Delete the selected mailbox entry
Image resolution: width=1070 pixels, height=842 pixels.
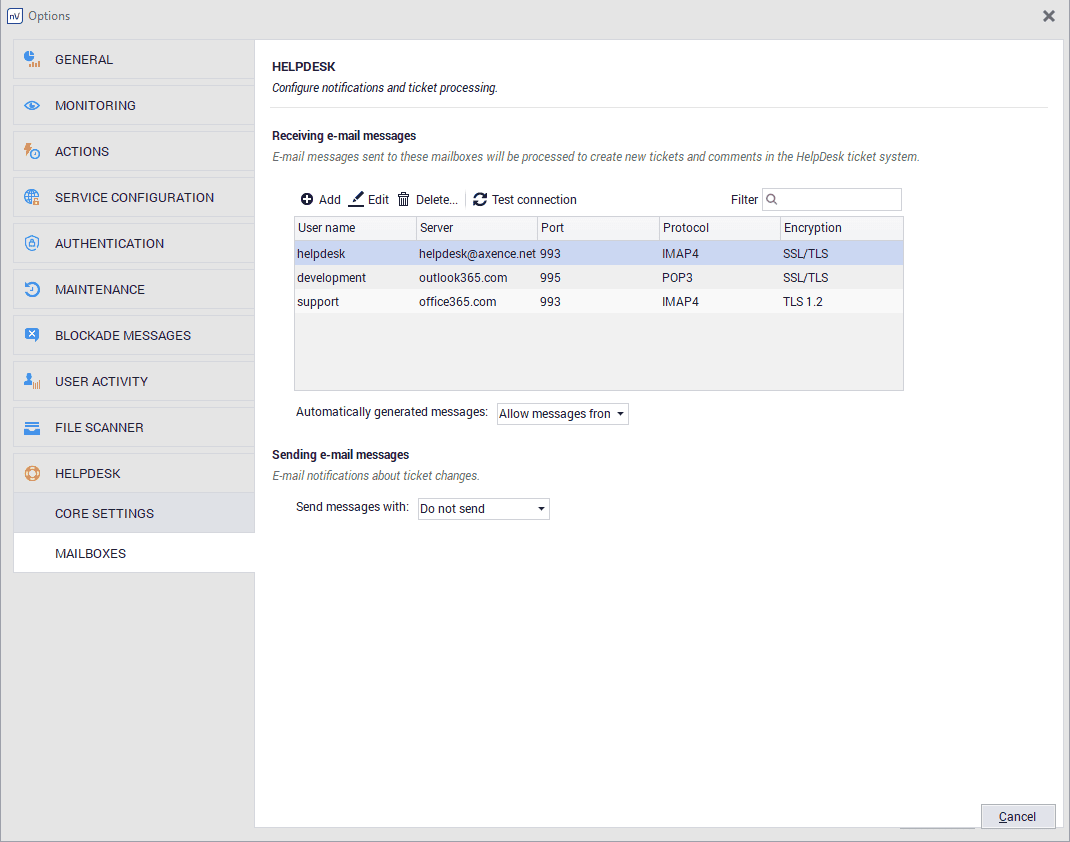(x=427, y=199)
